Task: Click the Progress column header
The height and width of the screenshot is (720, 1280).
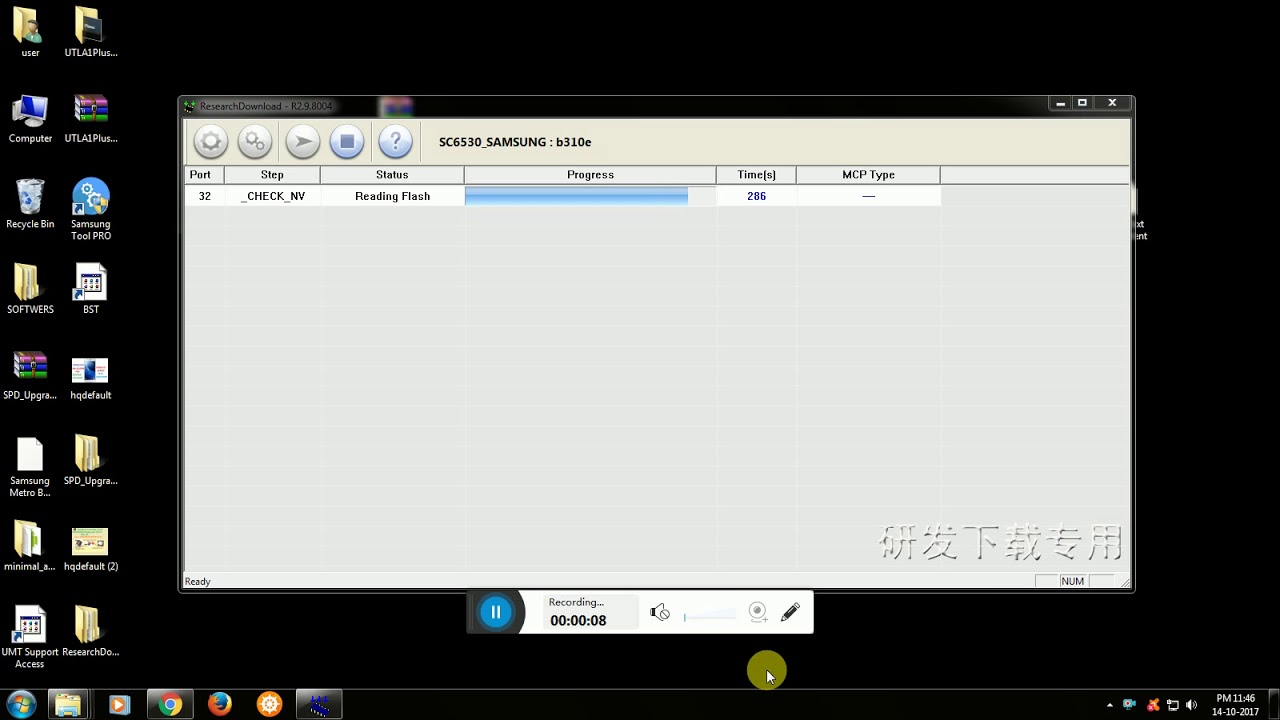Action: [x=590, y=174]
